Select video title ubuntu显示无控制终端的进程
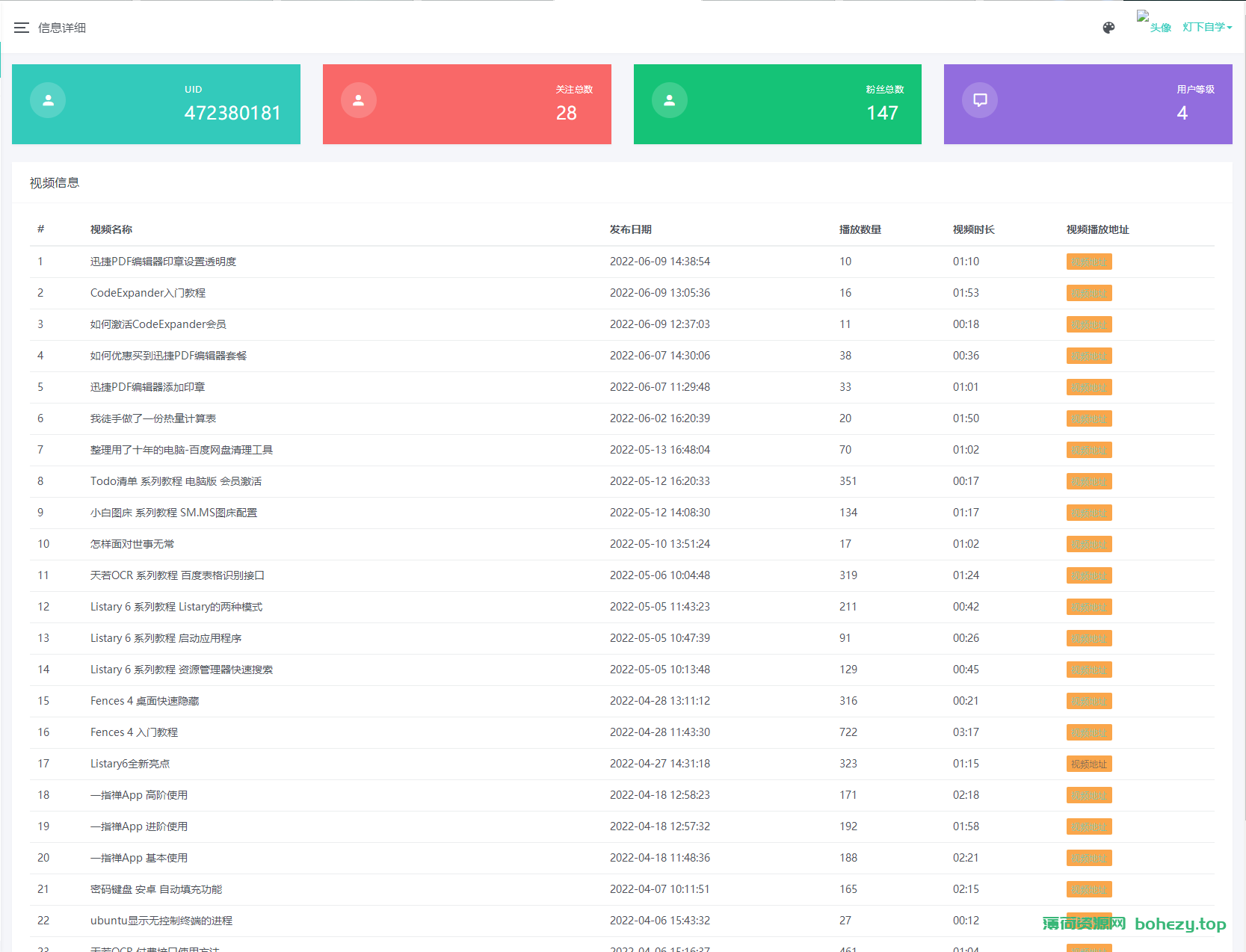The image size is (1246, 952). click(161, 921)
